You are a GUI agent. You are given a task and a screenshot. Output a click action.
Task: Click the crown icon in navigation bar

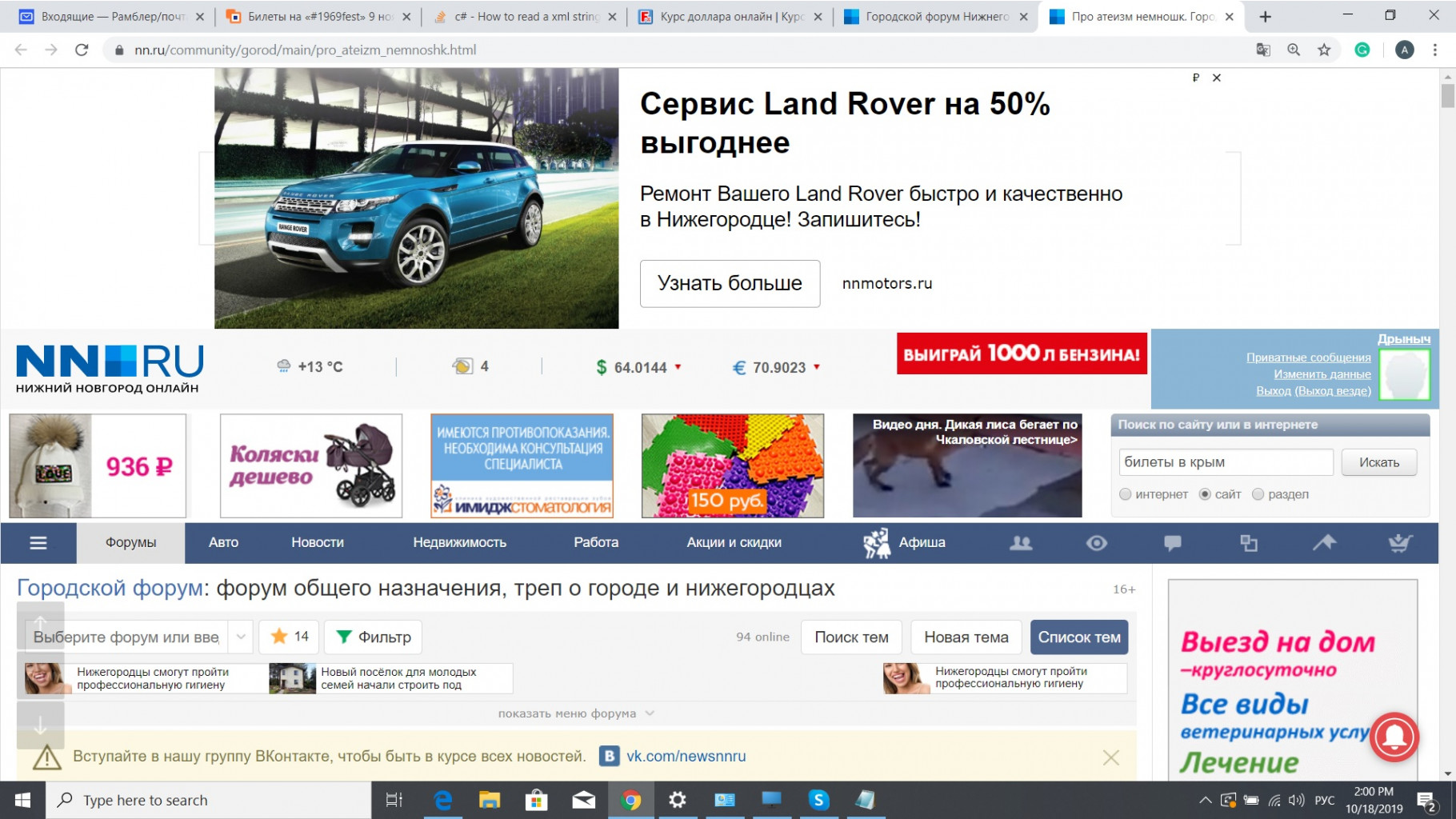point(1400,543)
